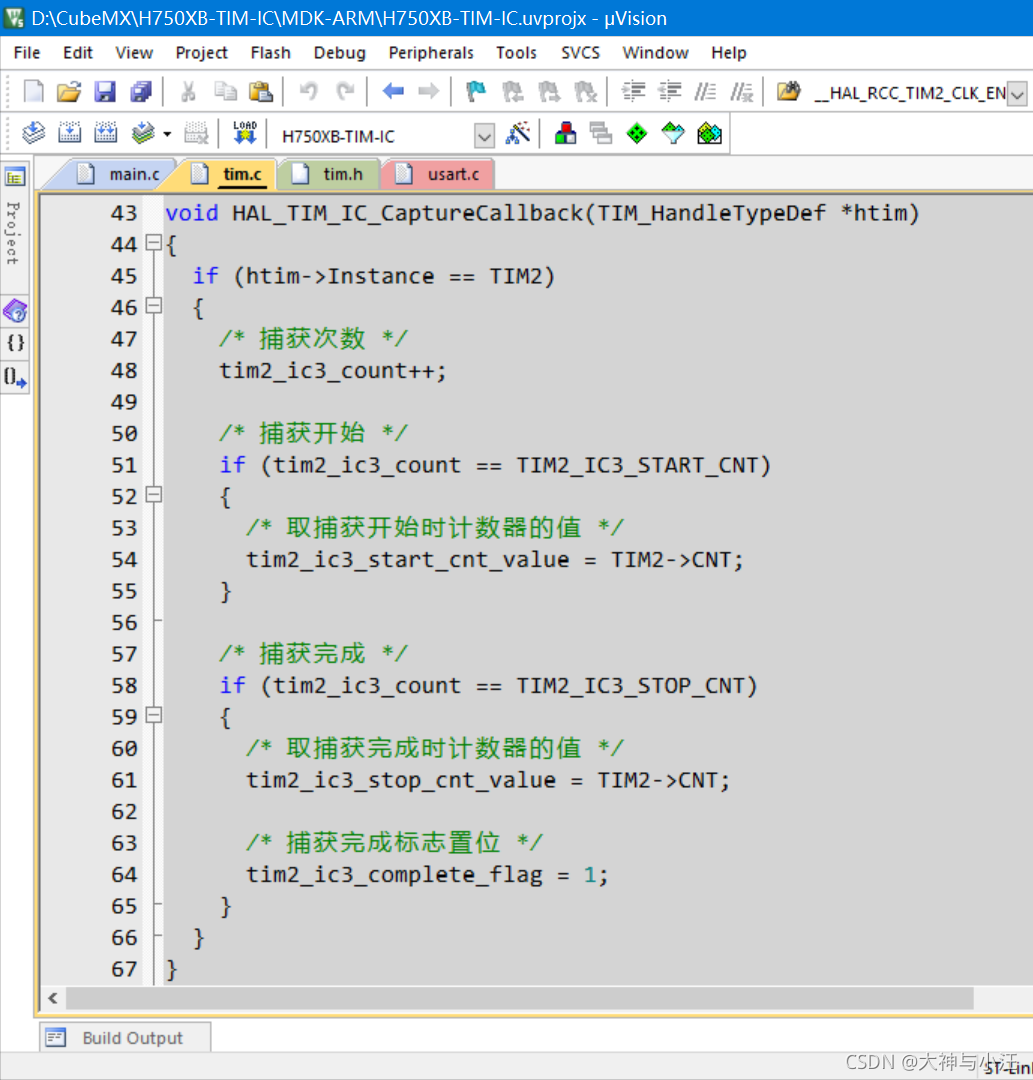The height and width of the screenshot is (1080, 1033).
Task: Open the Edit menu
Action: click(x=78, y=53)
